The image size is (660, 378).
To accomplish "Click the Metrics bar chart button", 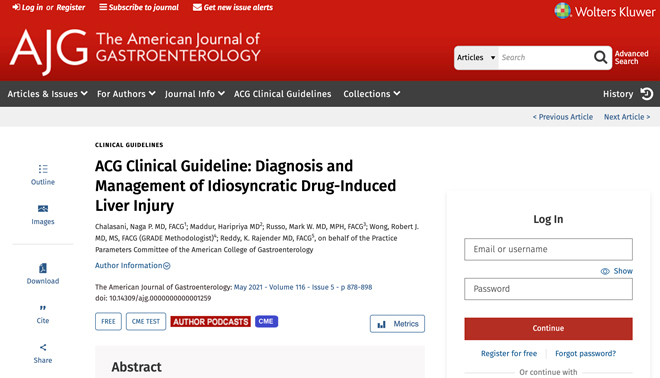I will [397, 324].
